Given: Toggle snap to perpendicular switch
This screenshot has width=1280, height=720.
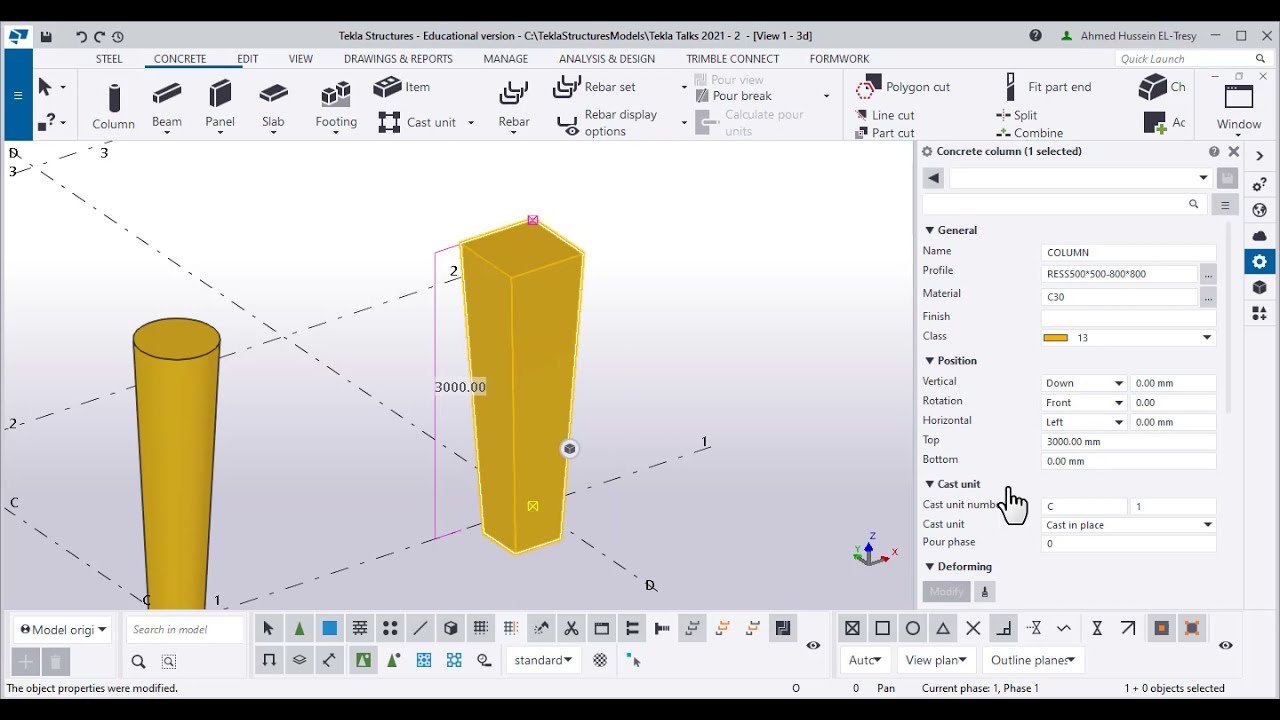Looking at the screenshot, I should (x=1004, y=629).
